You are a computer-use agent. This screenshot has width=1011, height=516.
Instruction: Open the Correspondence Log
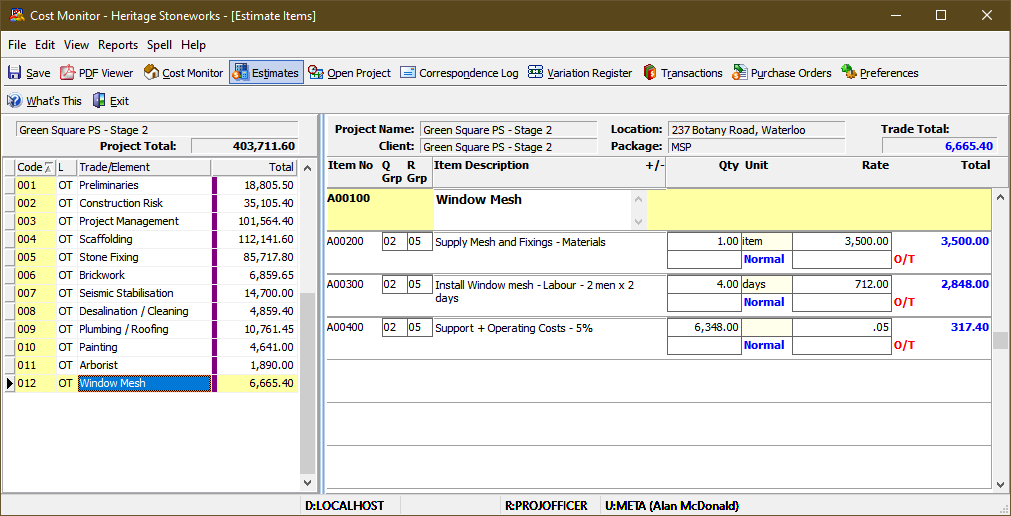459,73
